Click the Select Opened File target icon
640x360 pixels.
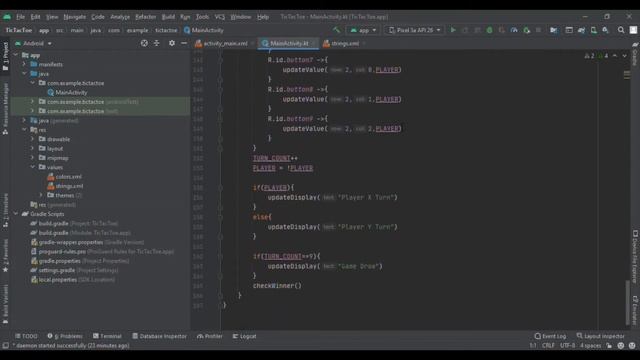[x=144, y=43]
